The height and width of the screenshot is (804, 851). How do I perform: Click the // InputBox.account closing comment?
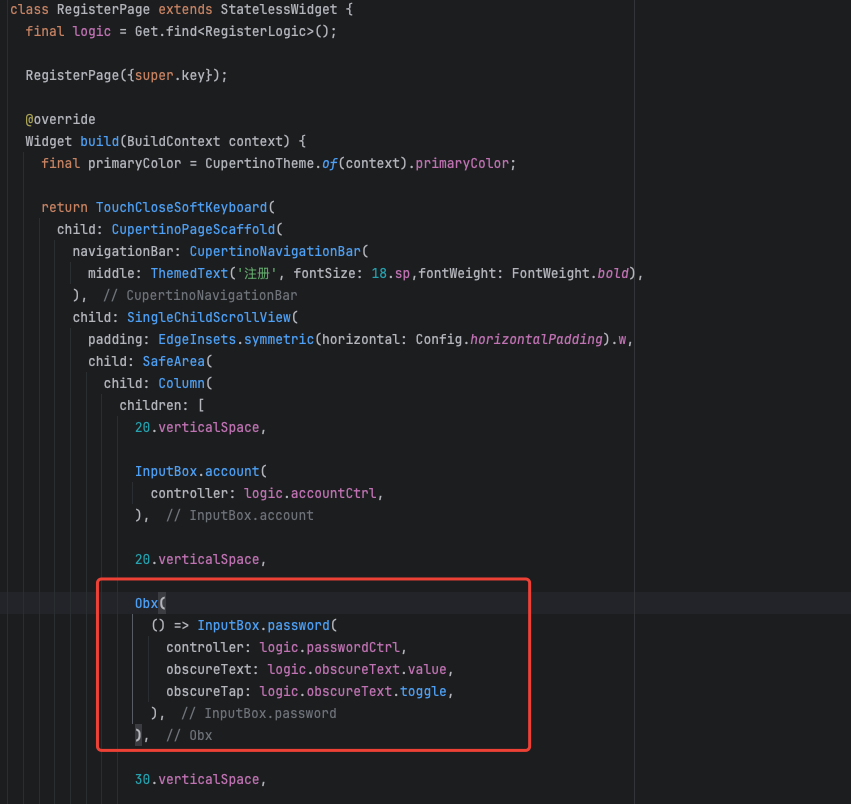(x=240, y=516)
